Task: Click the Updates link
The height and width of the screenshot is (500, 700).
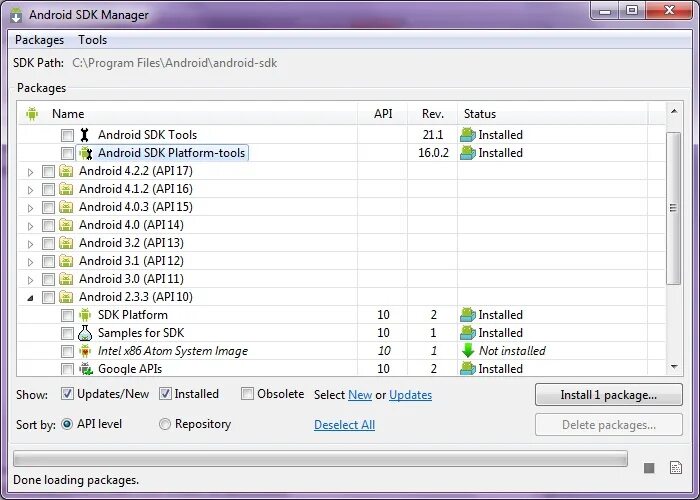Action: click(410, 395)
